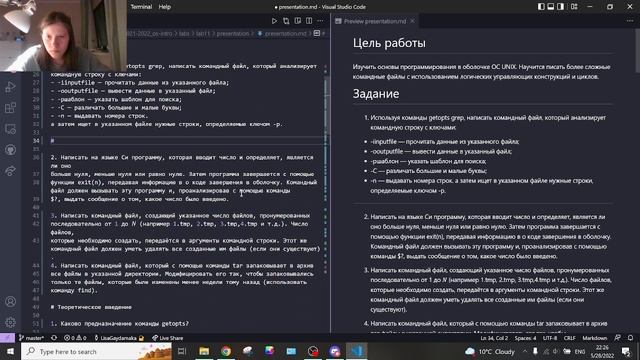Viewport: 640px width, 360px height.
Task: Click the open changes compare icon
Action: 286,21
